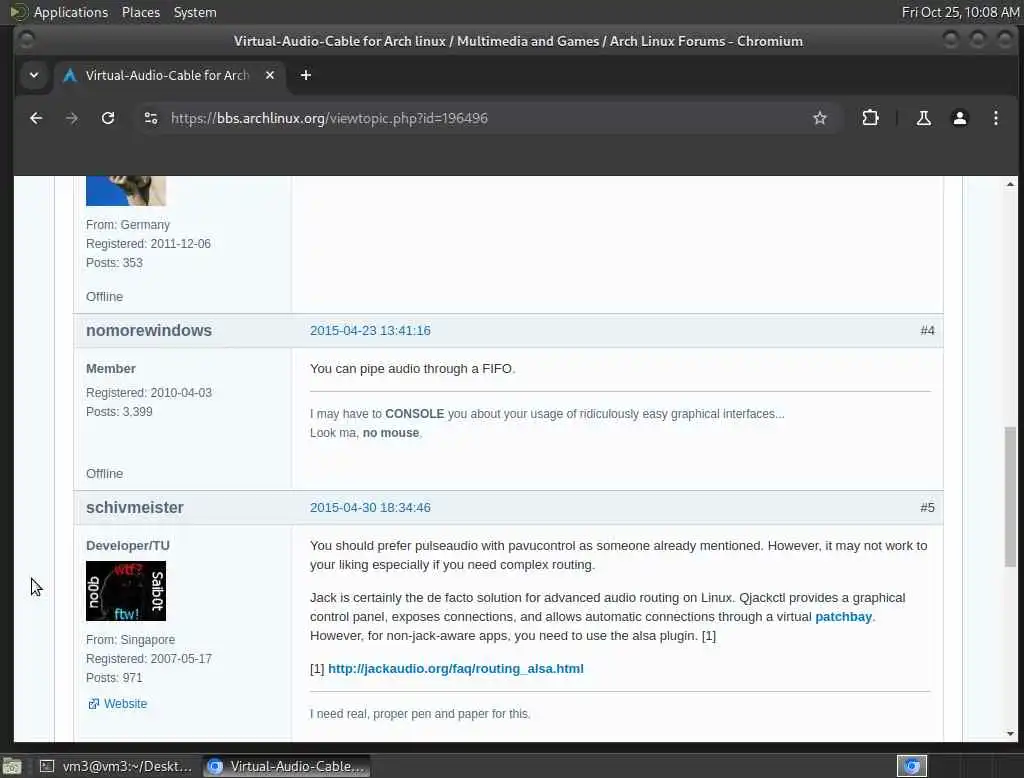Click text "Registered: 2010-04-03"
Image resolution: width=1024 pixels, height=778 pixels.
tap(149, 393)
